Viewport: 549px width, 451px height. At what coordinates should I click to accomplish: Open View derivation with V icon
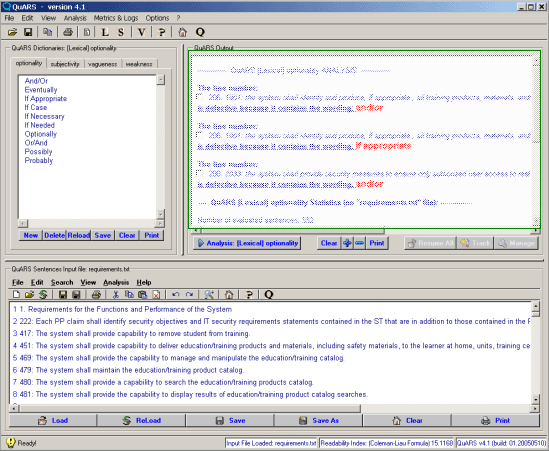(141, 33)
